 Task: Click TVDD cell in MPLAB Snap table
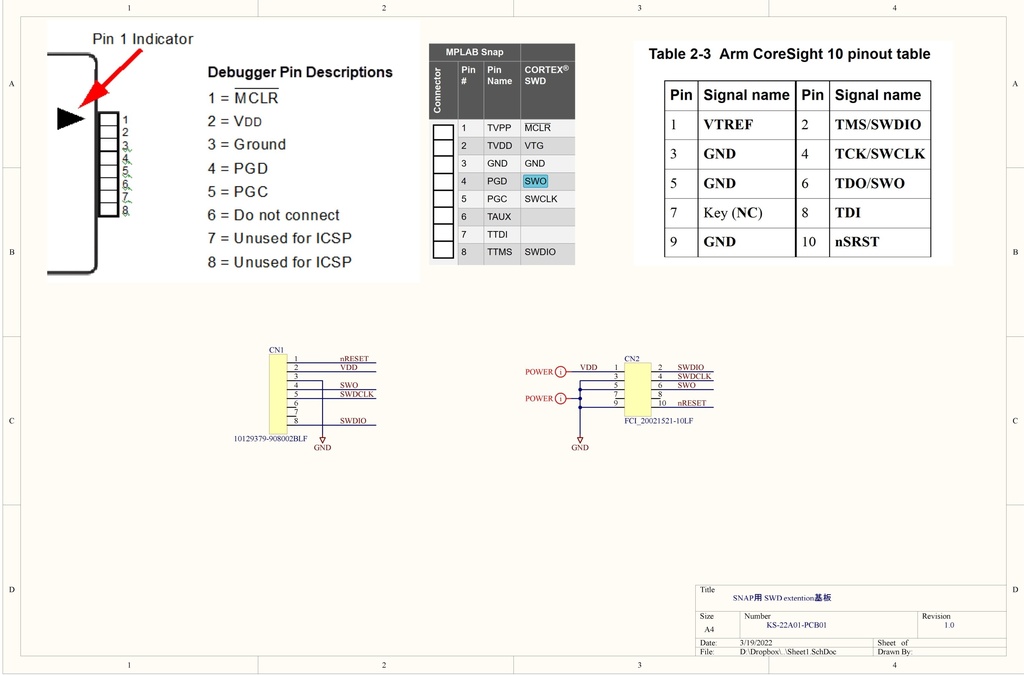coord(500,146)
